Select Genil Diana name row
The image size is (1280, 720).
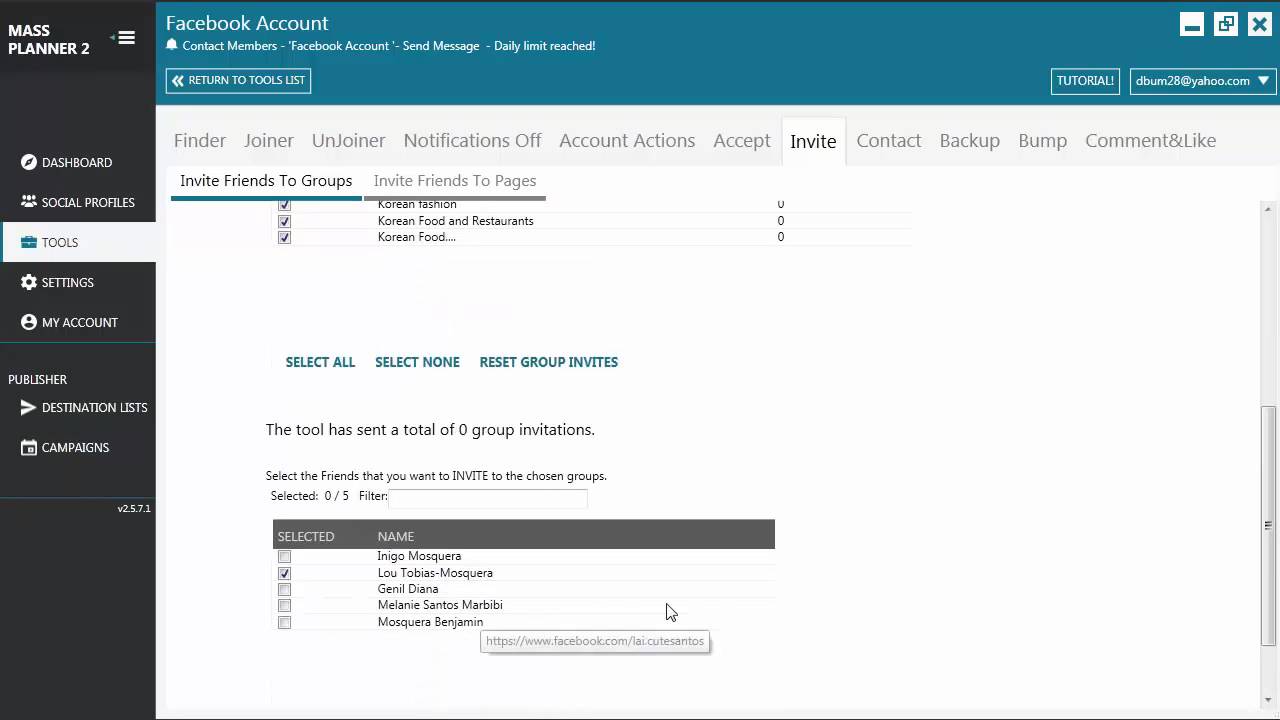click(408, 589)
